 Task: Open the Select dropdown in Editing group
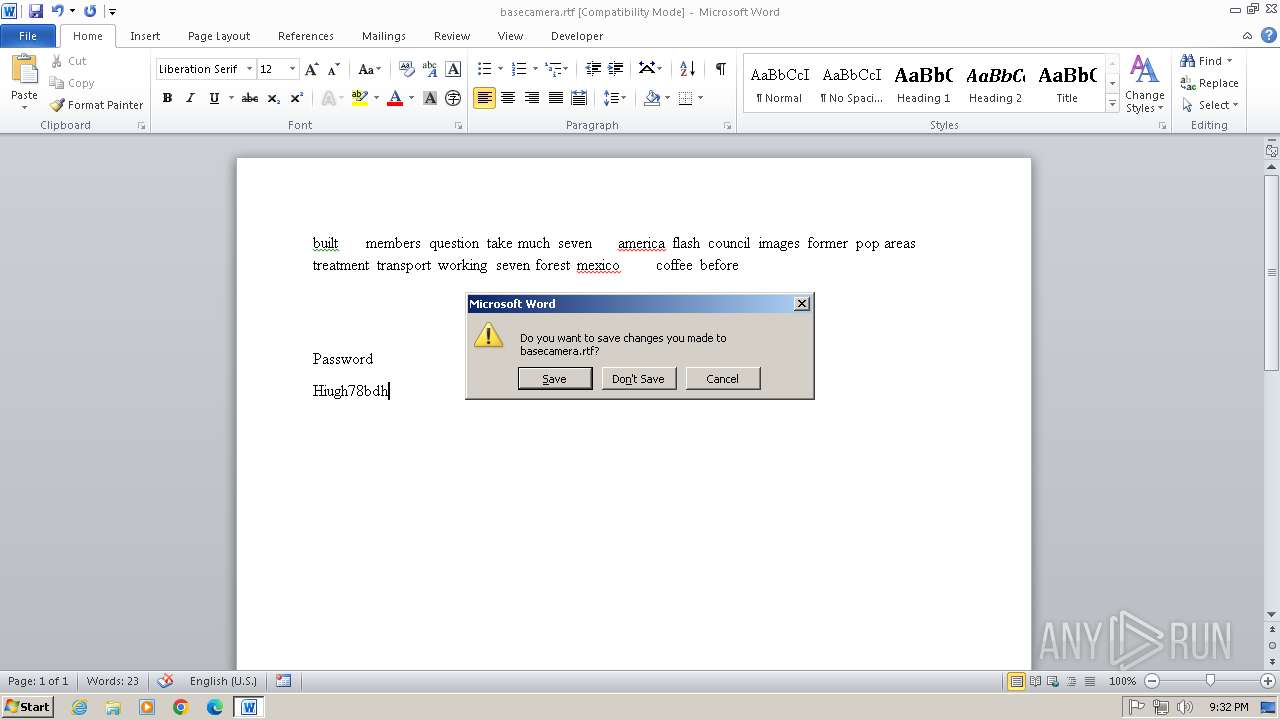[x=1210, y=105]
